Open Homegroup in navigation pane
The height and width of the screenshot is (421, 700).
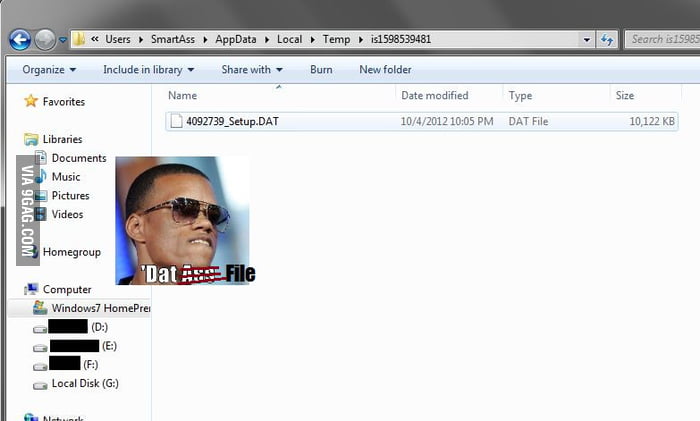pyautogui.click(x=72, y=252)
